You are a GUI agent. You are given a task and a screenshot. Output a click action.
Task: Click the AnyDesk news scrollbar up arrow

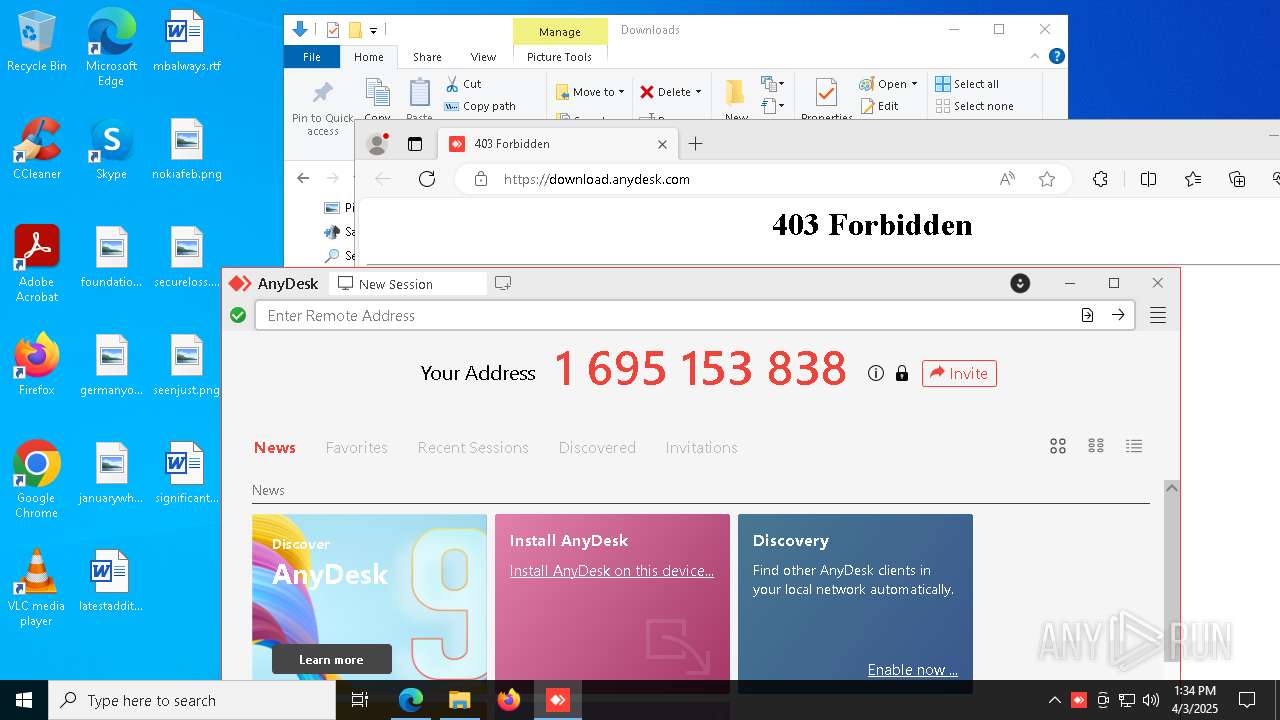pyautogui.click(x=1172, y=487)
